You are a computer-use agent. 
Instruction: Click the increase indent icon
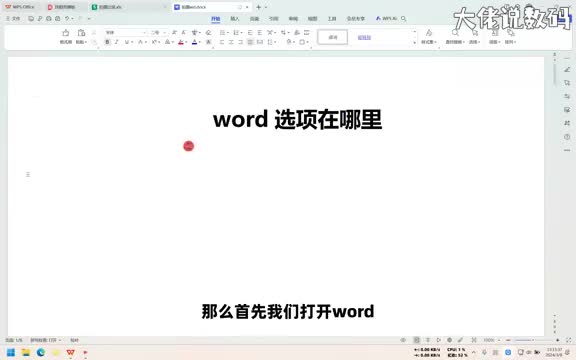pyautogui.click(x=259, y=33)
